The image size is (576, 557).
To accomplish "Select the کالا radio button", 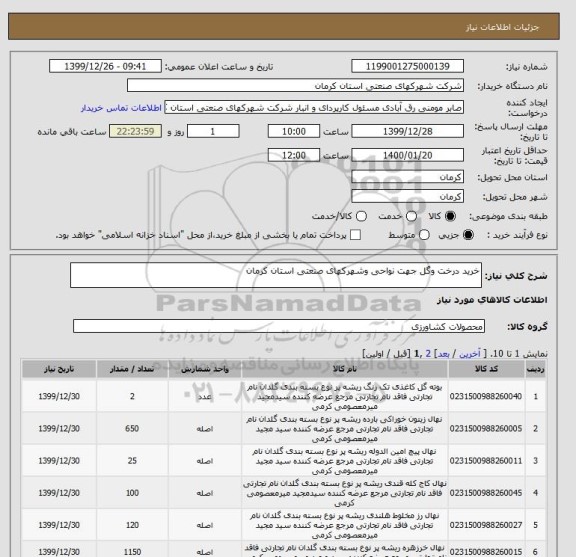I will (450, 216).
